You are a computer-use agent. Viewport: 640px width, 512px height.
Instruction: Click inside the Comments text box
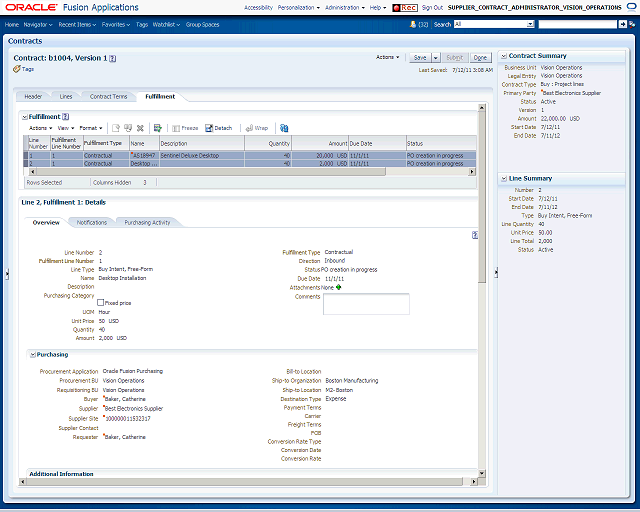[366, 304]
